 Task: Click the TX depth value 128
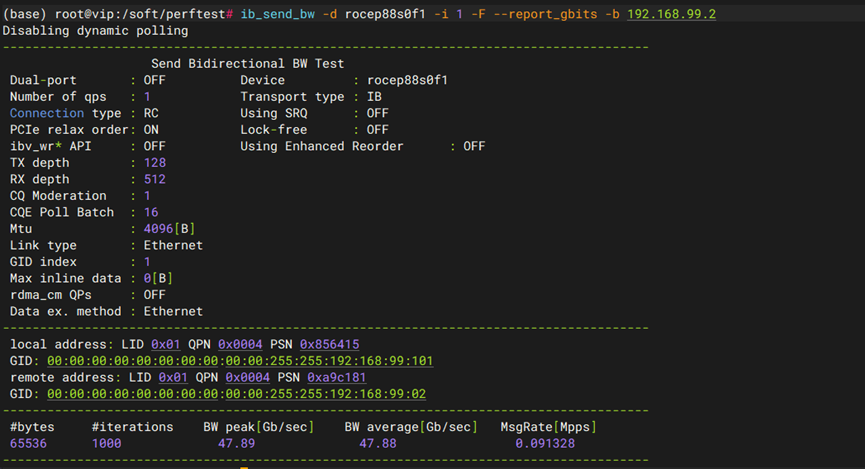pyautogui.click(x=154, y=162)
